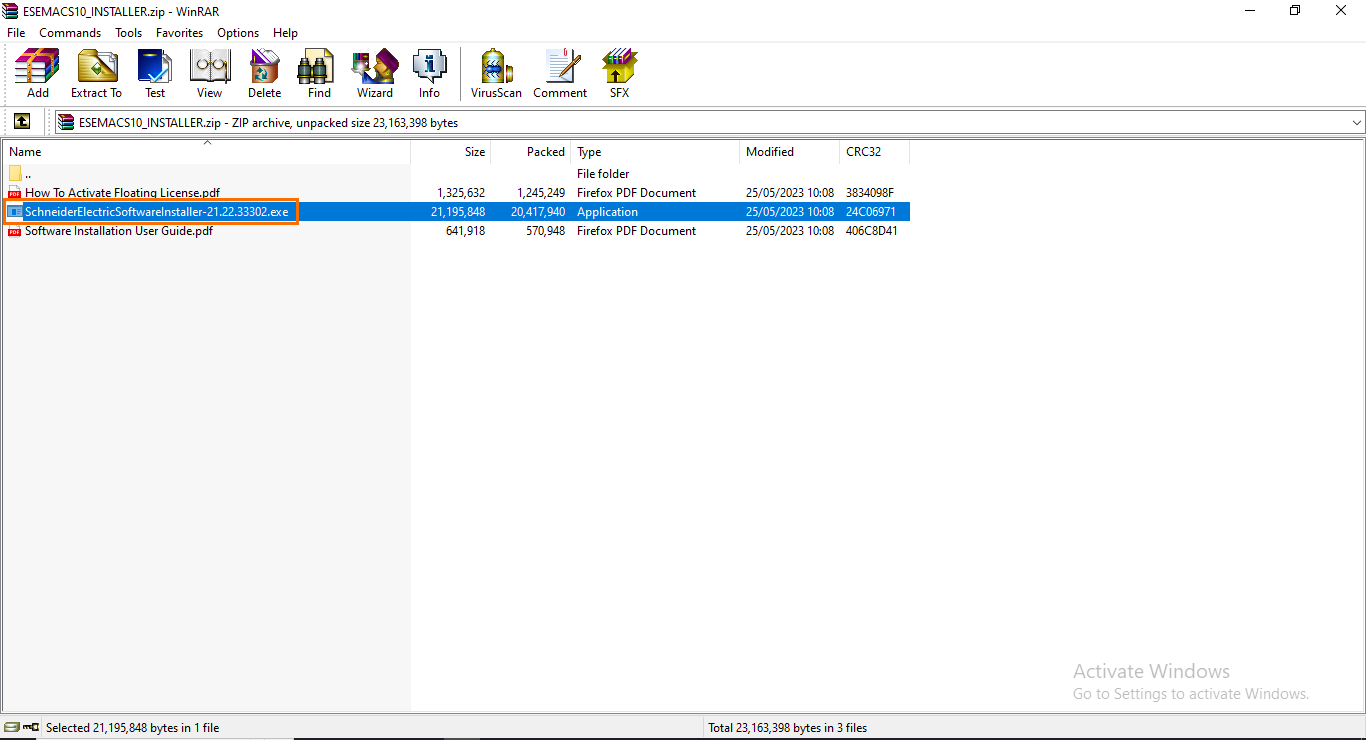Screen dimensions: 1366x740
Task: Go up one level with the arrow button
Action: click(x=21, y=122)
